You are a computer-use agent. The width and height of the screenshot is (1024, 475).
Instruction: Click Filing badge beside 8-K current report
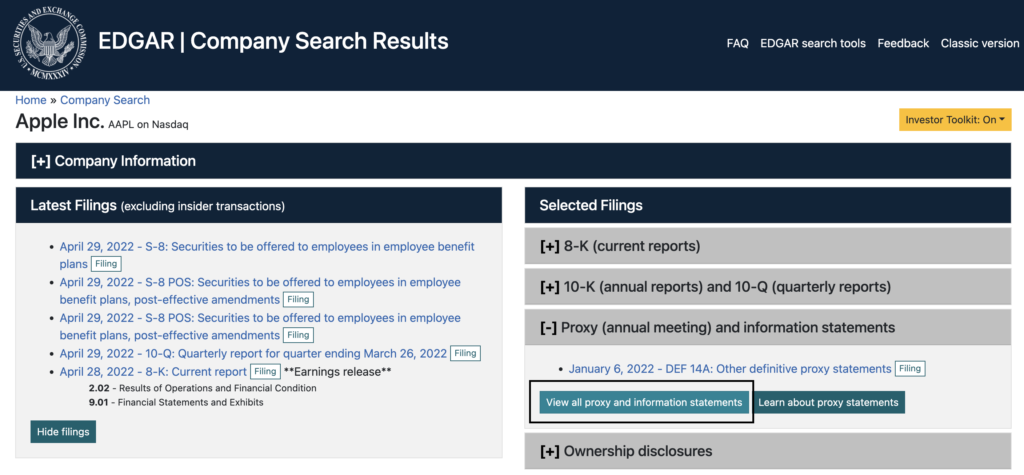(265, 371)
